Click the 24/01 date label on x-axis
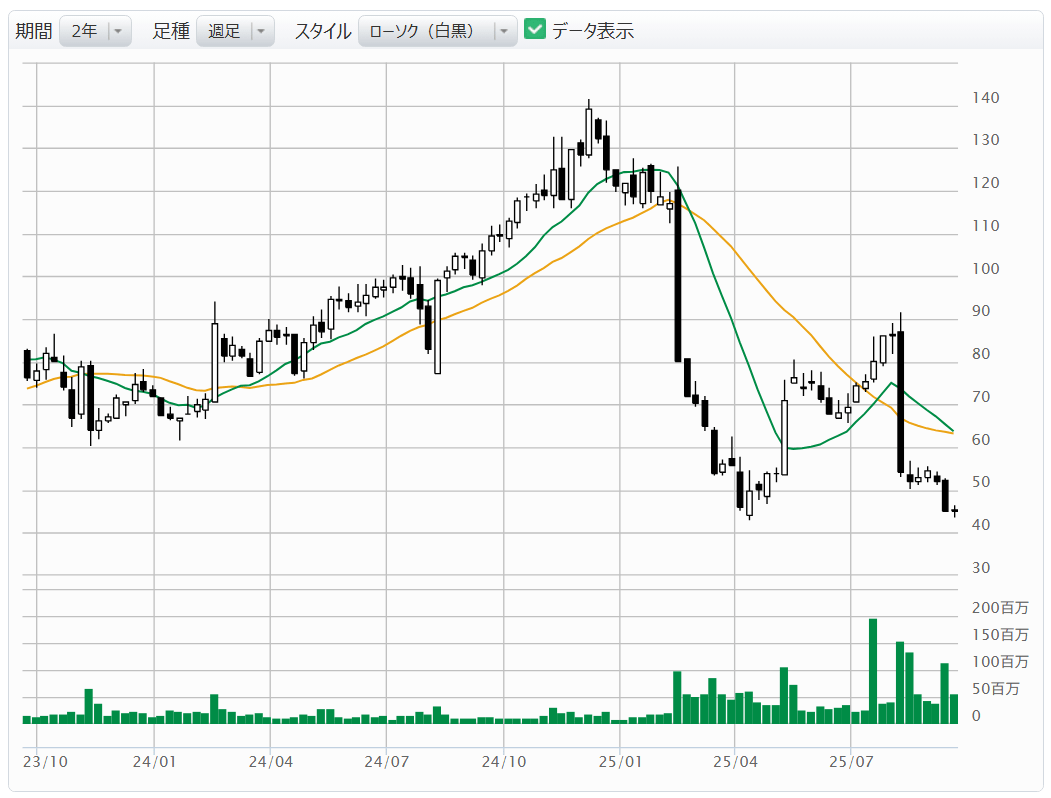The width and height of the screenshot is (1051, 798). tap(154, 761)
